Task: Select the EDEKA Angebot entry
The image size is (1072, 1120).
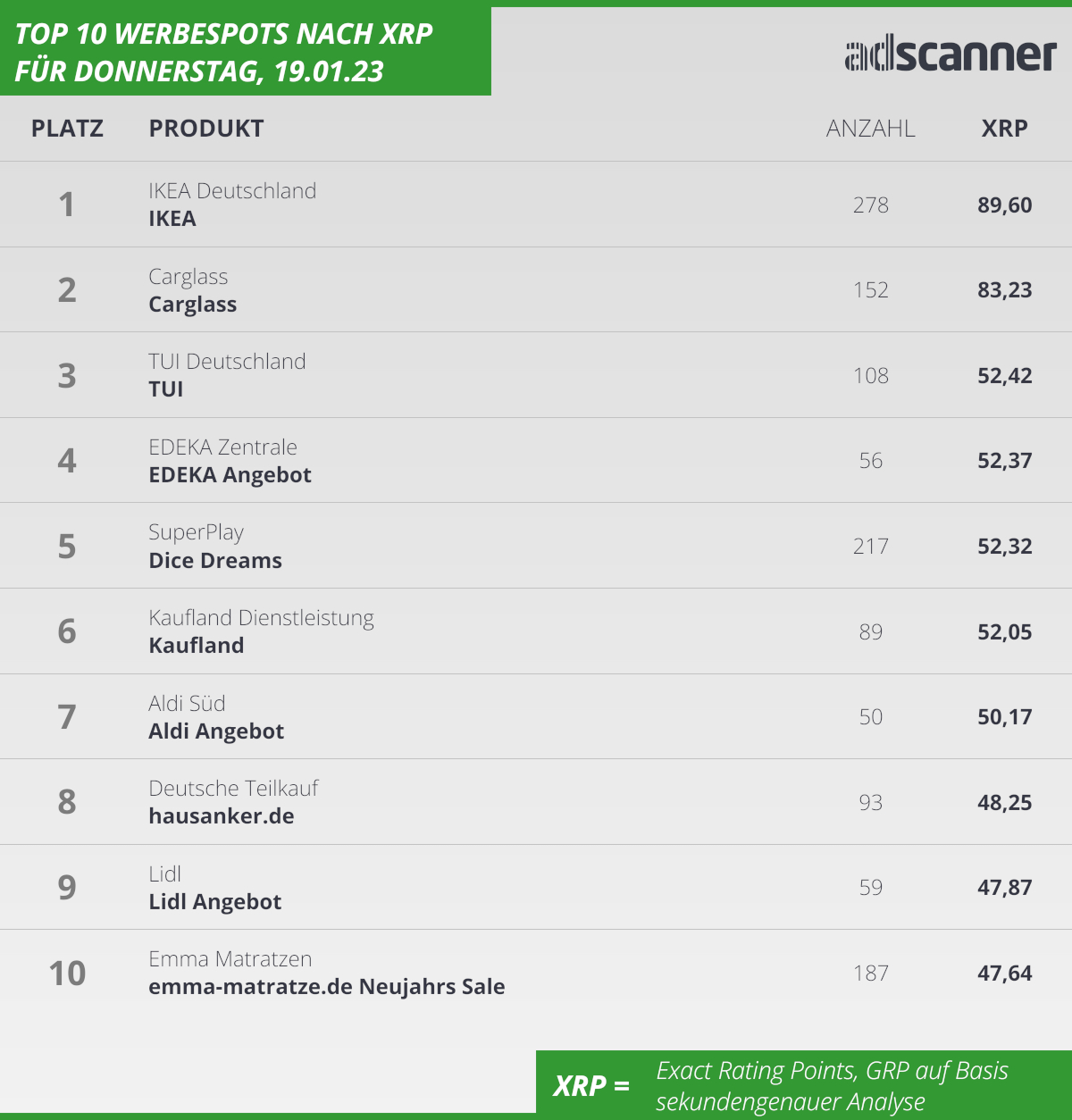Action: pos(230,475)
